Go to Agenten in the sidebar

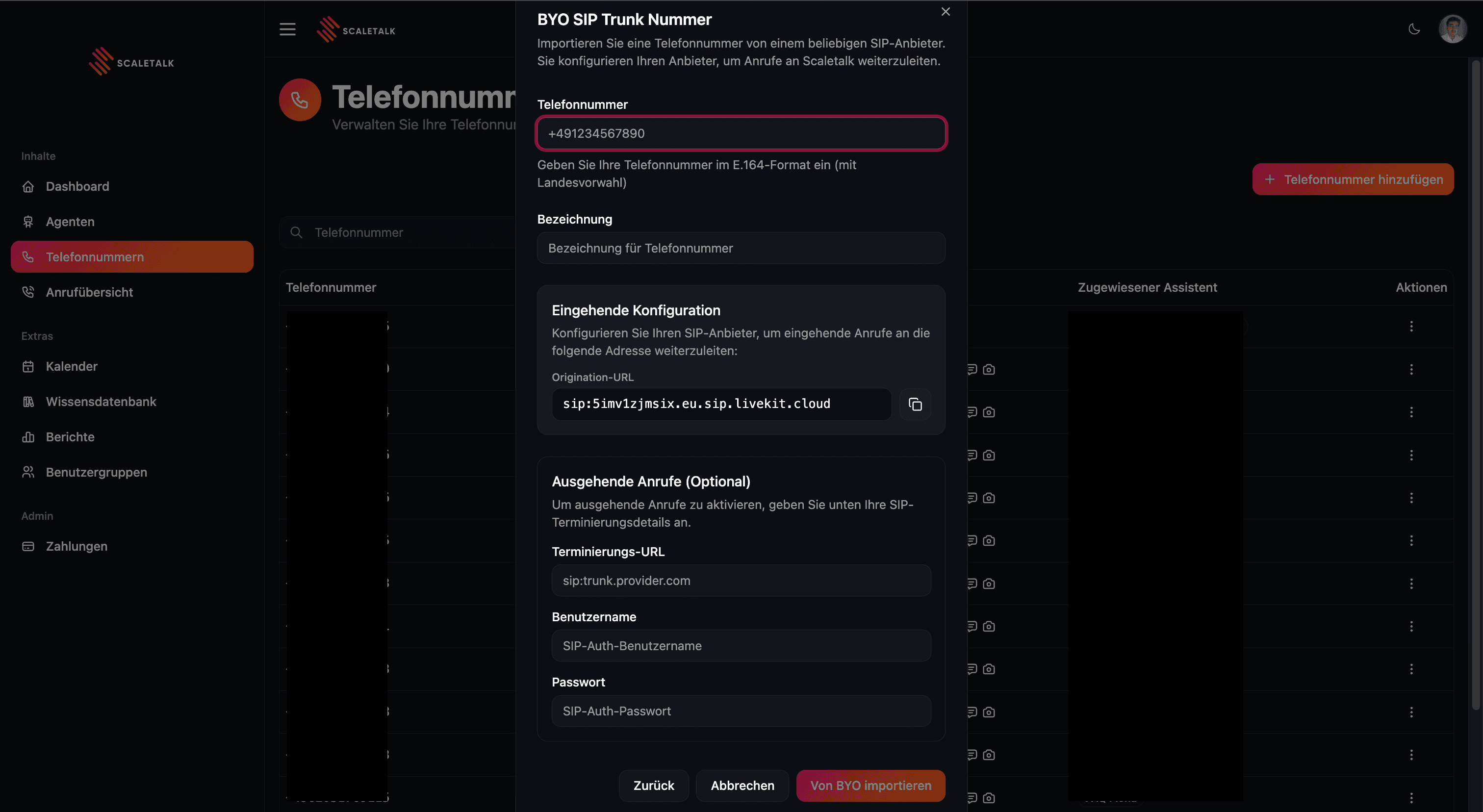(70, 222)
